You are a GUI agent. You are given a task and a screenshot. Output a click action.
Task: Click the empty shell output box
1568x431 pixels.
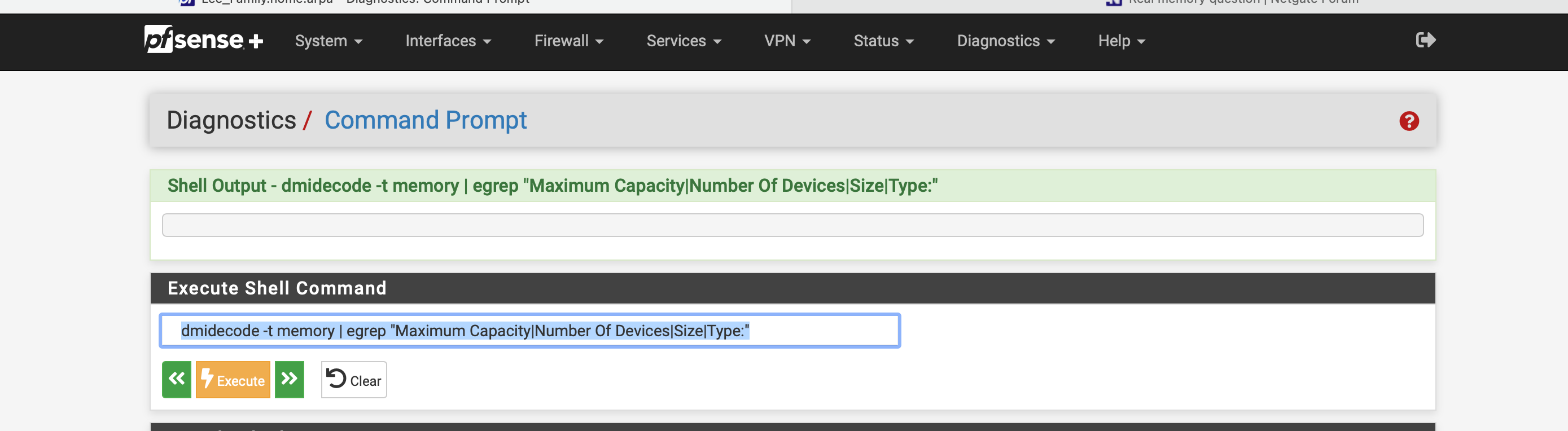coord(792,225)
